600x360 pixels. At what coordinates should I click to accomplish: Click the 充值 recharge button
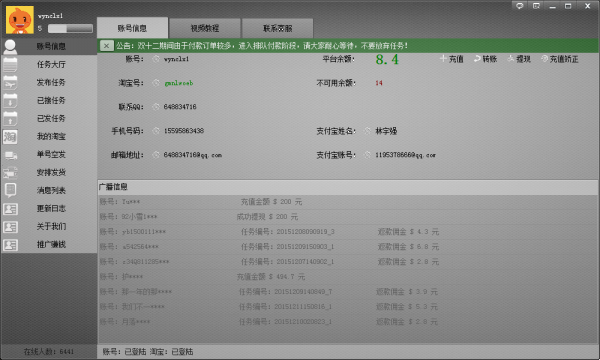click(452, 59)
